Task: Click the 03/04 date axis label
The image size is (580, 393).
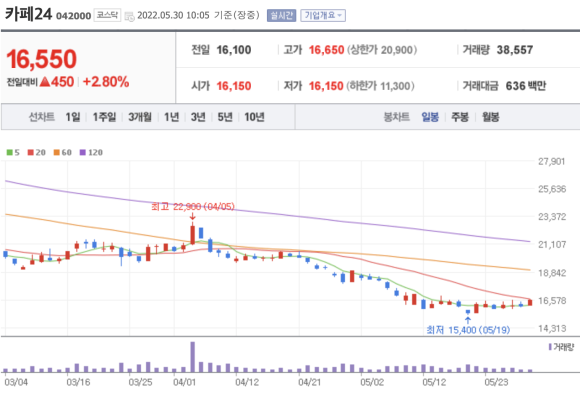Action: pos(16,382)
